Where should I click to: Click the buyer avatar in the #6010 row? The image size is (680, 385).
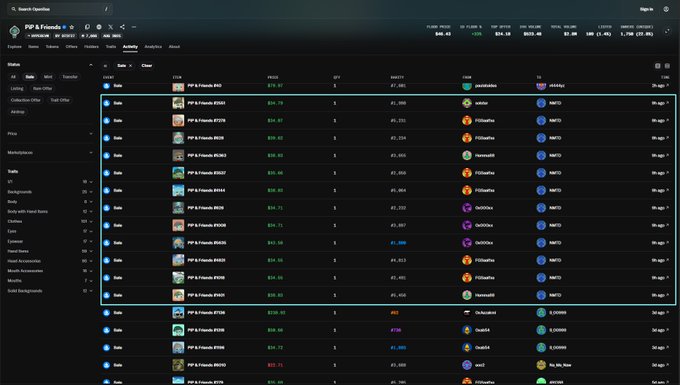541,365
